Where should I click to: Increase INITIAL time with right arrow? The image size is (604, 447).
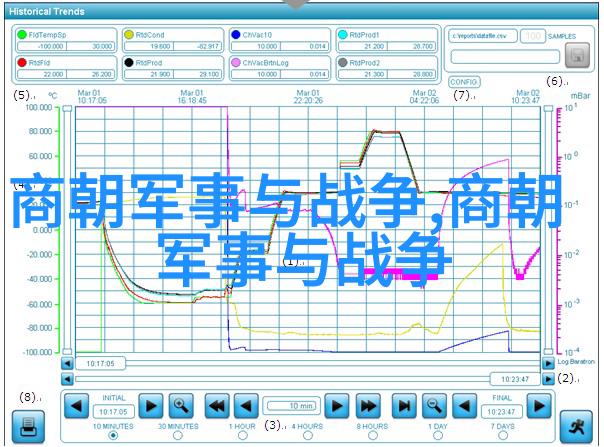[151, 406]
